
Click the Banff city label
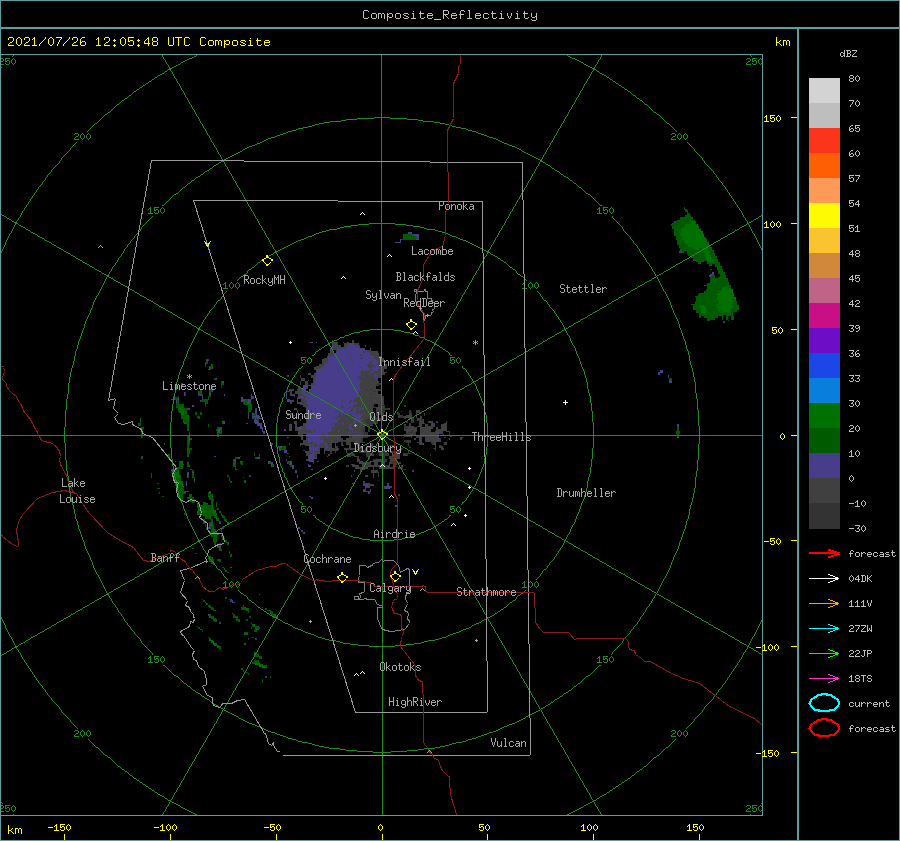click(165, 557)
